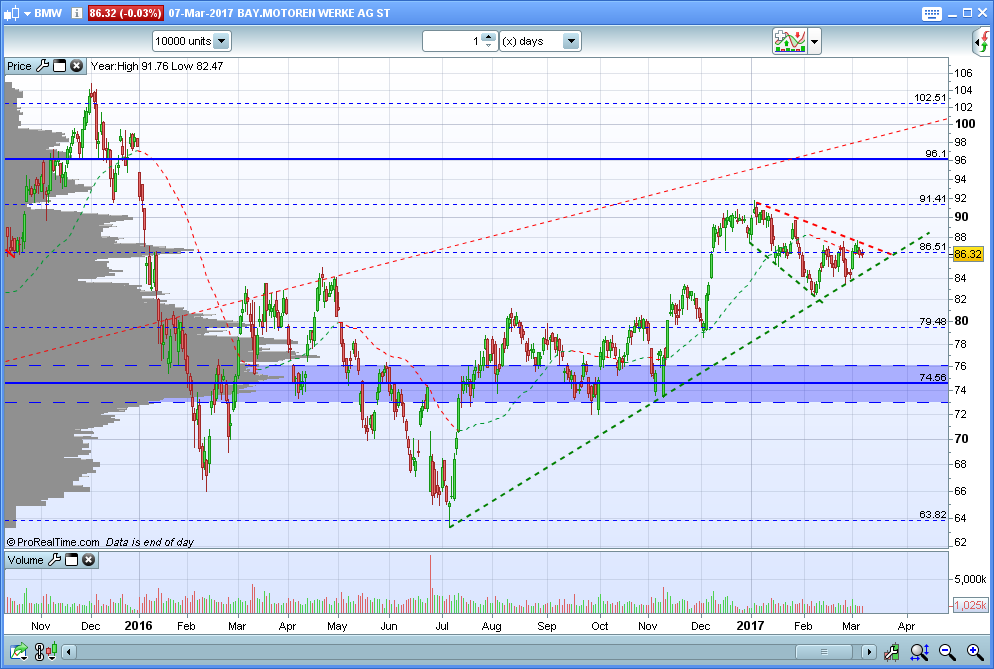The height and width of the screenshot is (669, 994).
Task: Click the Volume panel label
Action: (x=25, y=560)
